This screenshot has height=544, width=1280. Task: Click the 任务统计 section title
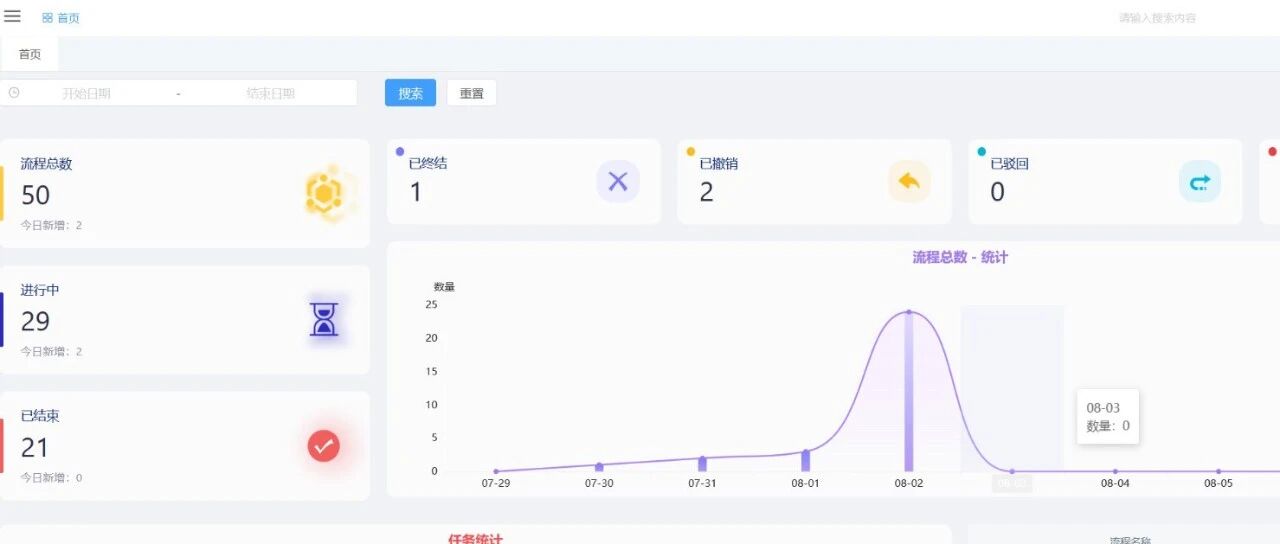[x=475, y=538]
